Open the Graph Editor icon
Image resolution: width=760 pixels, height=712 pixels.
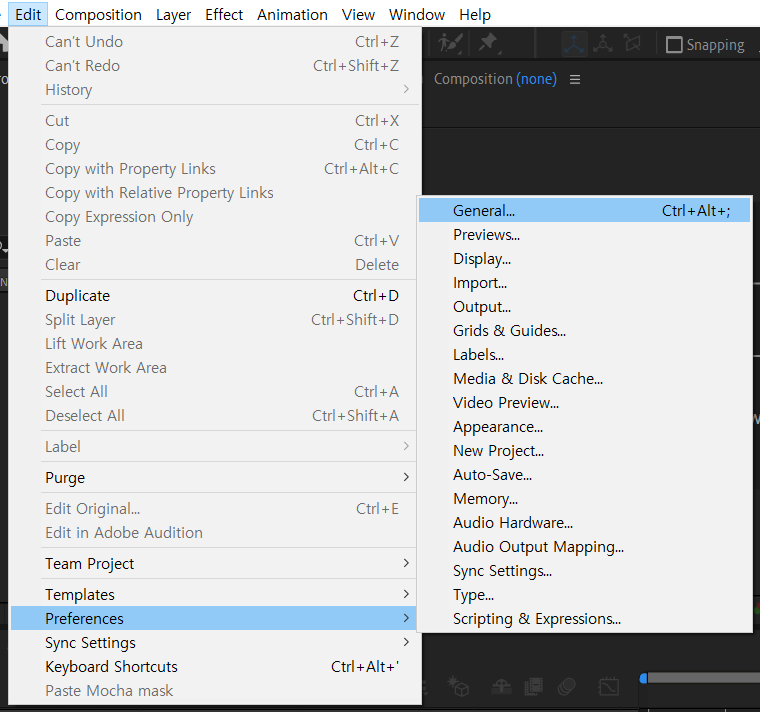[x=608, y=687]
